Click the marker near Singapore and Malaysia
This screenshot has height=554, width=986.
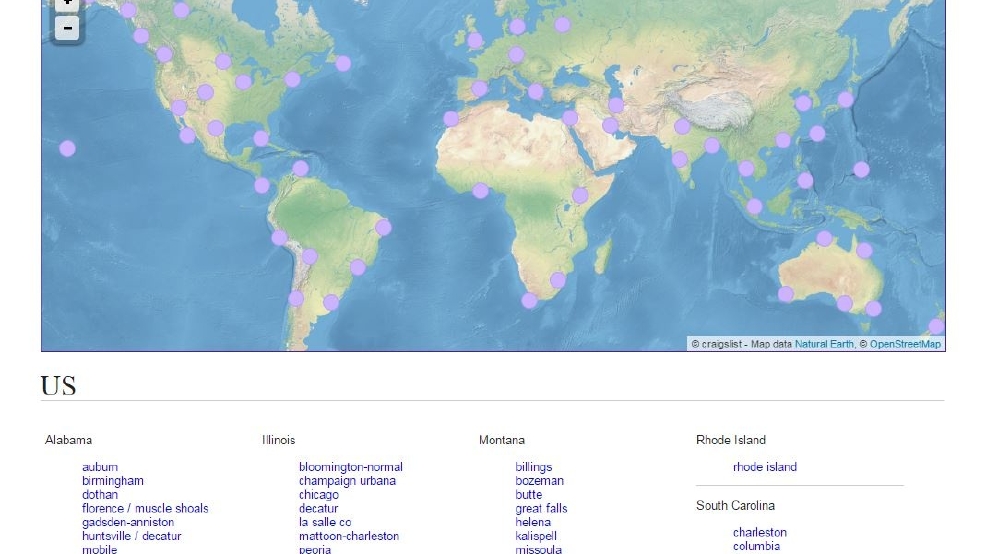pos(755,206)
